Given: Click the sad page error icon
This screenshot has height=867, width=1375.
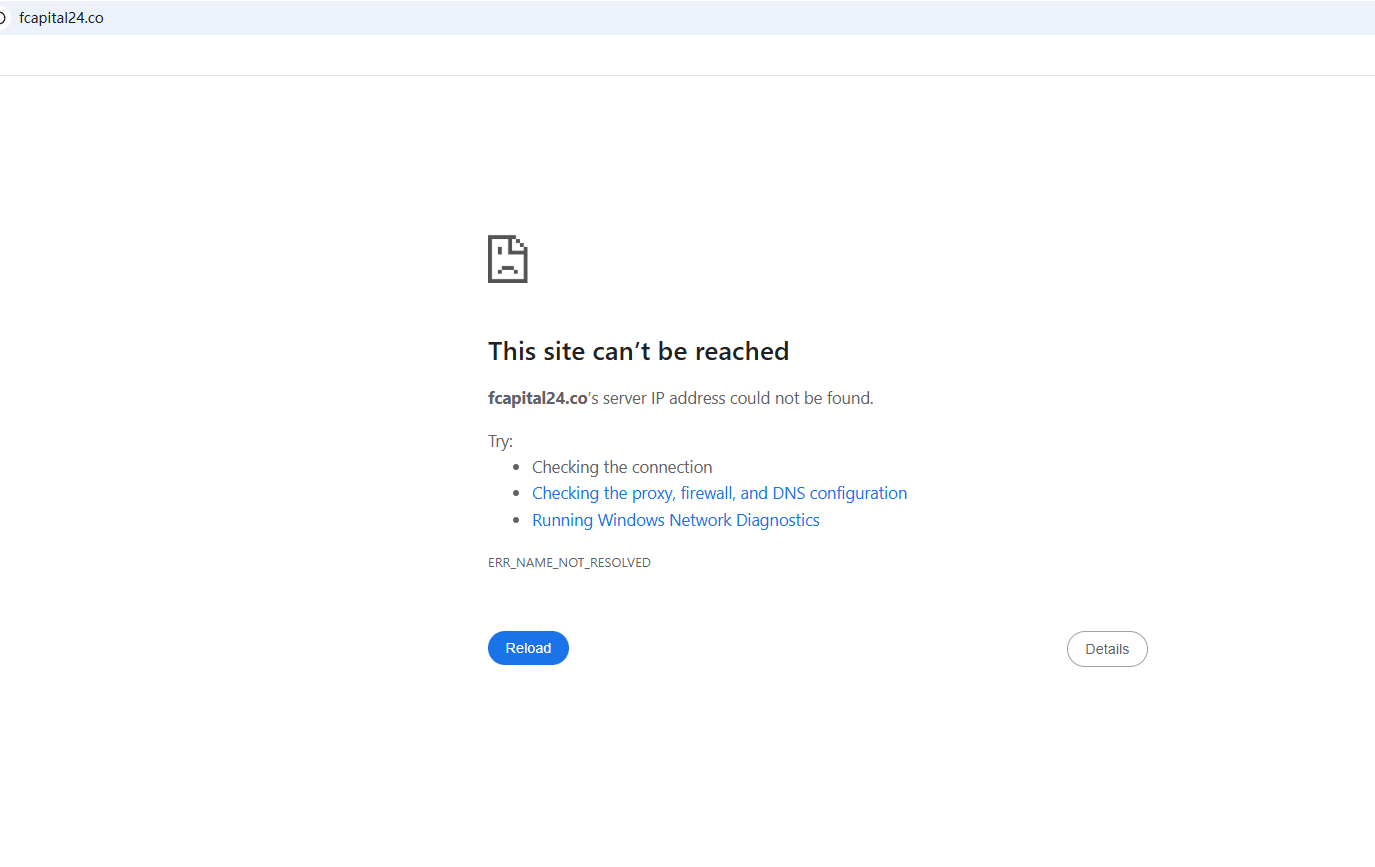Looking at the screenshot, I should coord(507,259).
